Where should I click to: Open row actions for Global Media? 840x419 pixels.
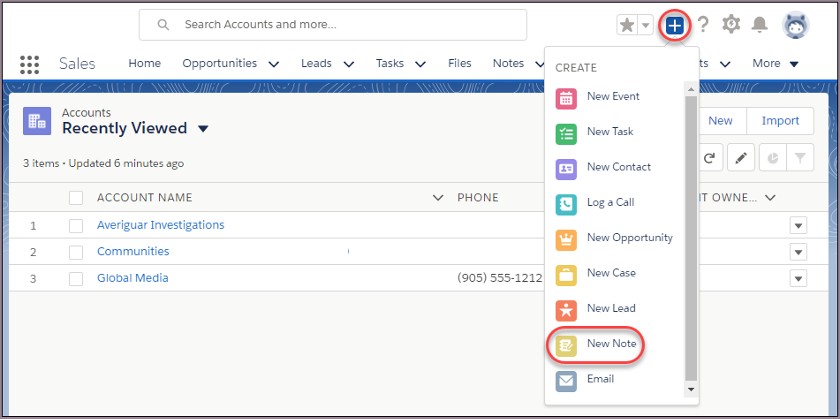(x=798, y=279)
